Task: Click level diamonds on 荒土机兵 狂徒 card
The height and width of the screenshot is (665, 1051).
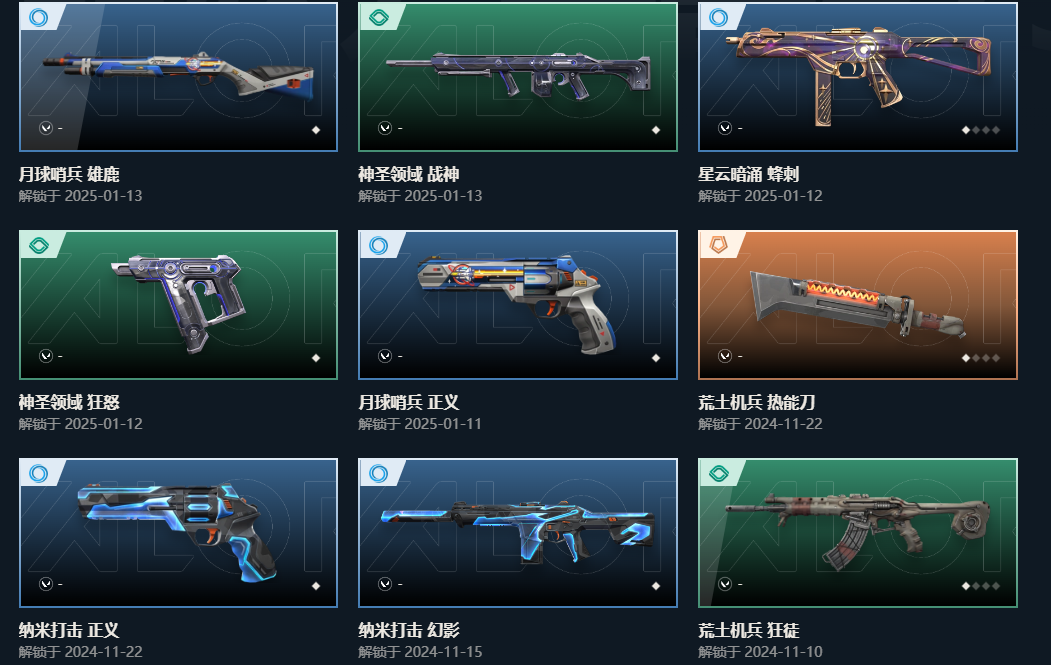Action: click(981, 586)
